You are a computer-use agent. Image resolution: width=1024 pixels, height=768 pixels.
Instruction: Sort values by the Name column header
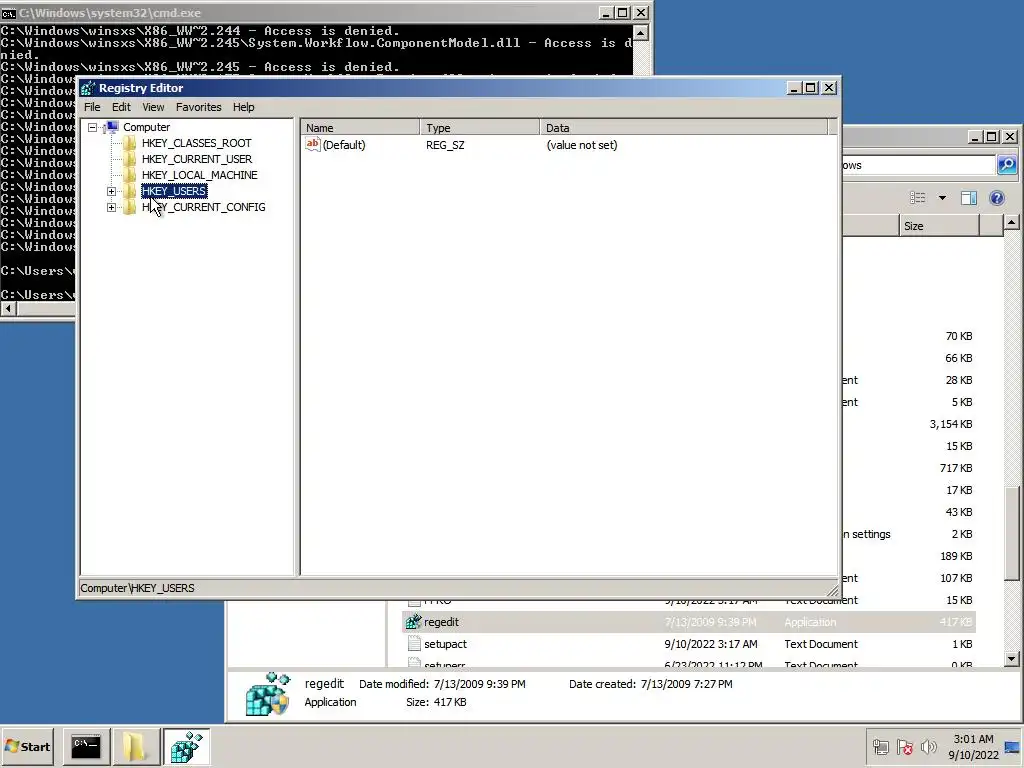click(360, 128)
